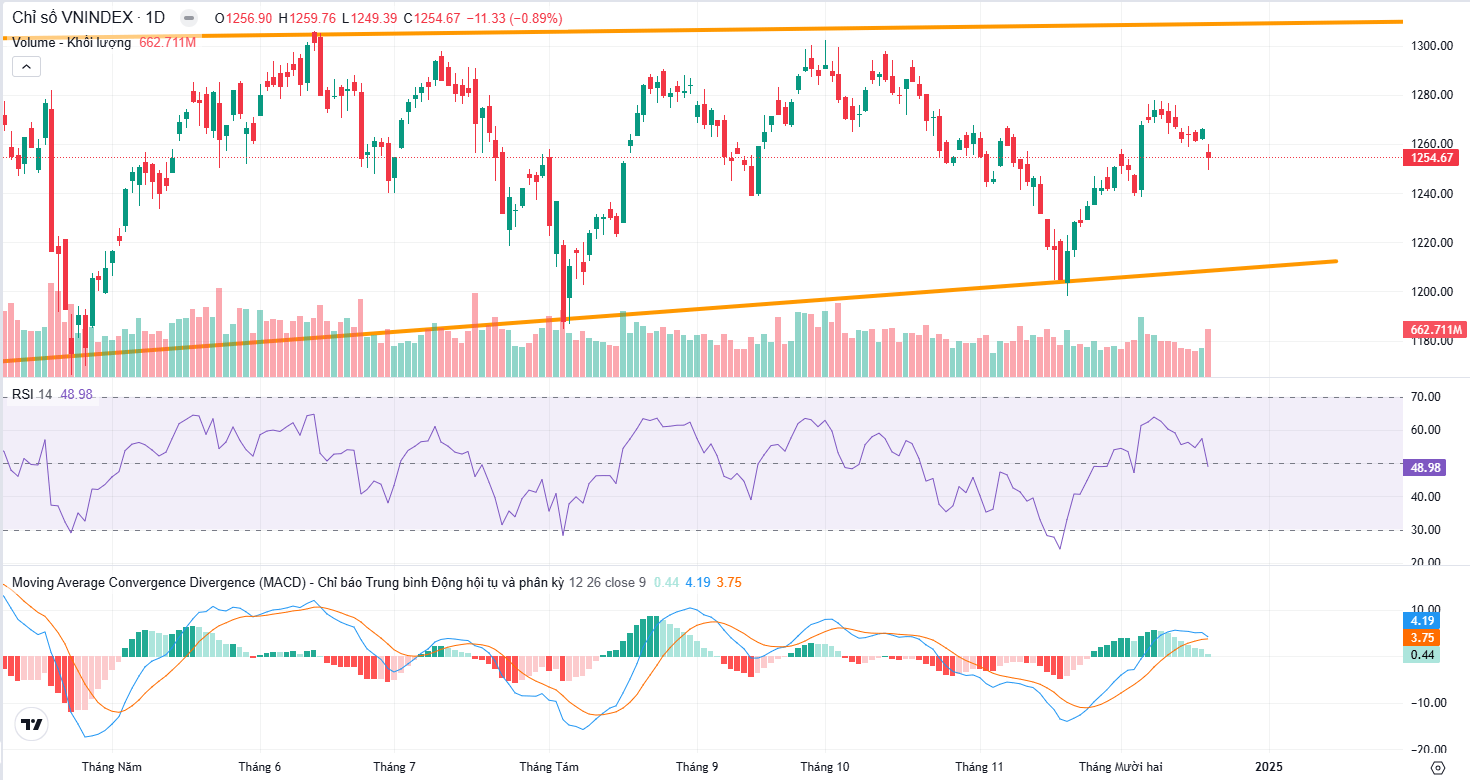Image resolution: width=1470 pixels, height=780 pixels.
Task: Click the red current price label 1254.67
Action: [x=1432, y=157]
